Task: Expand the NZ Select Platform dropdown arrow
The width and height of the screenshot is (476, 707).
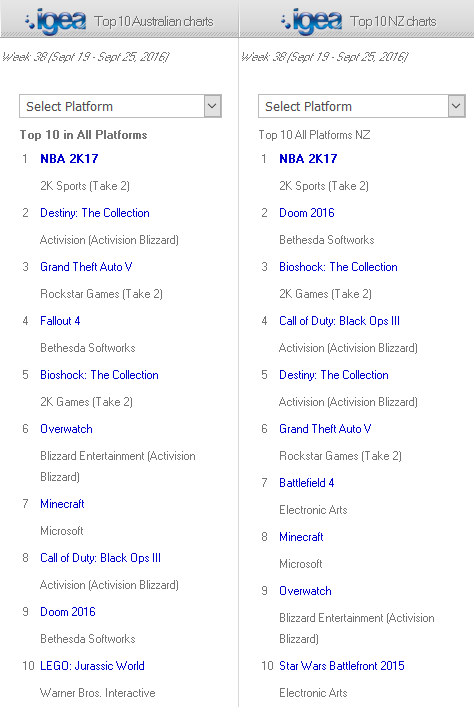Action: coord(456,106)
